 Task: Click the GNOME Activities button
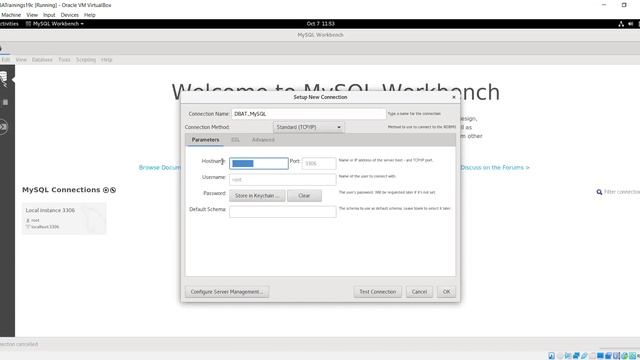pos(9,24)
